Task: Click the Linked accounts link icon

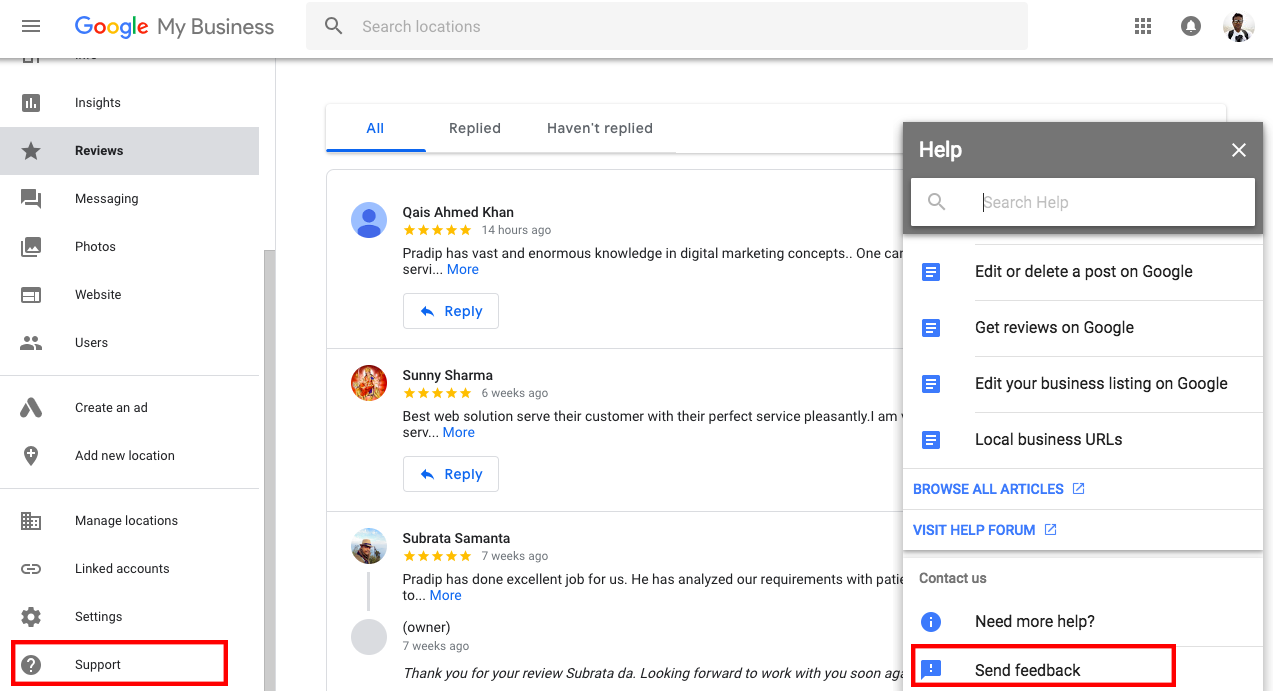Action: pos(31,569)
